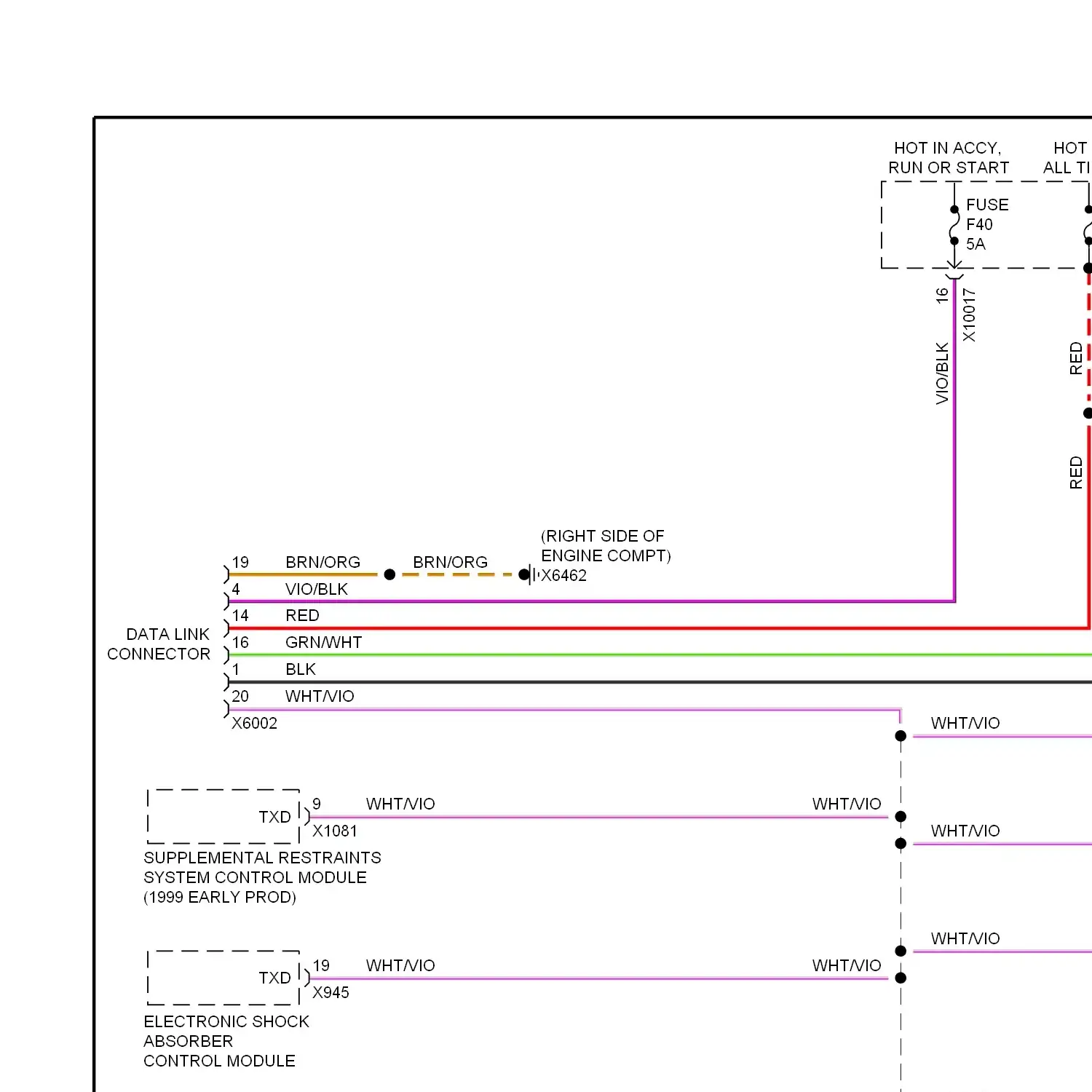Select the VIO/BLK label at pin 4
The height and width of the screenshot is (1092, 1092).
[317, 589]
